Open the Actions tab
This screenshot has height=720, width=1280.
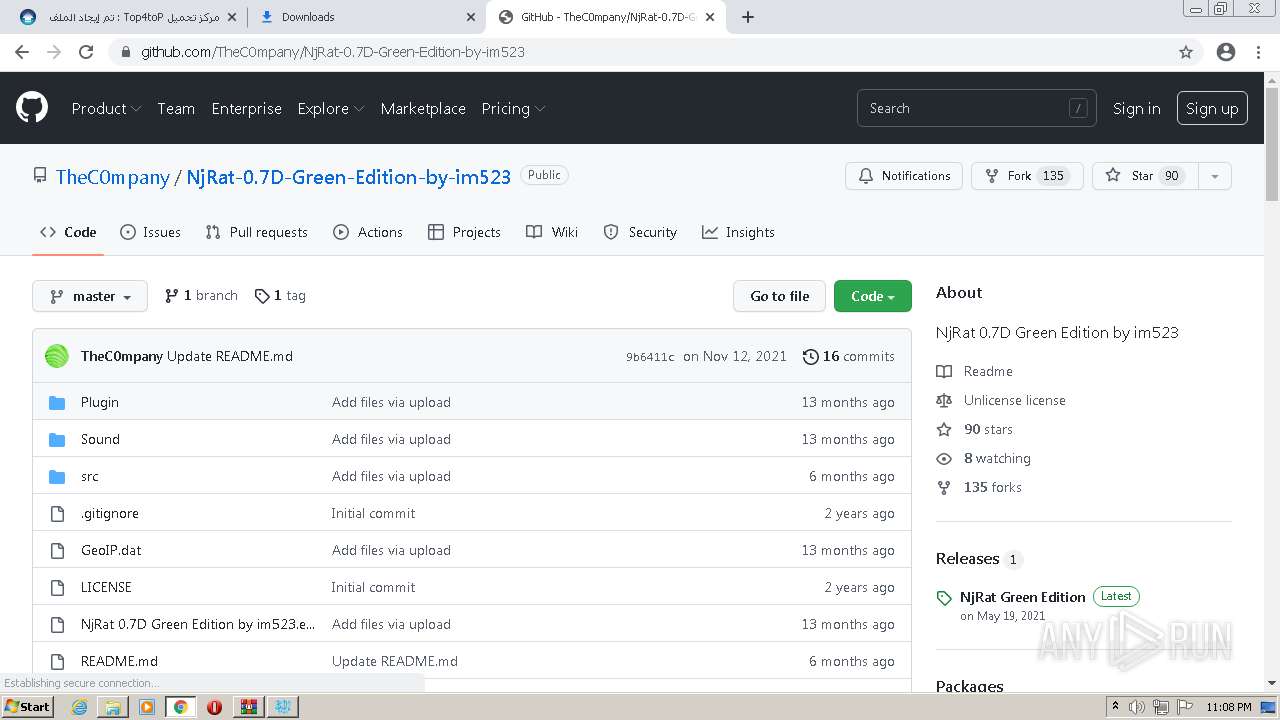tap(368, 232)
